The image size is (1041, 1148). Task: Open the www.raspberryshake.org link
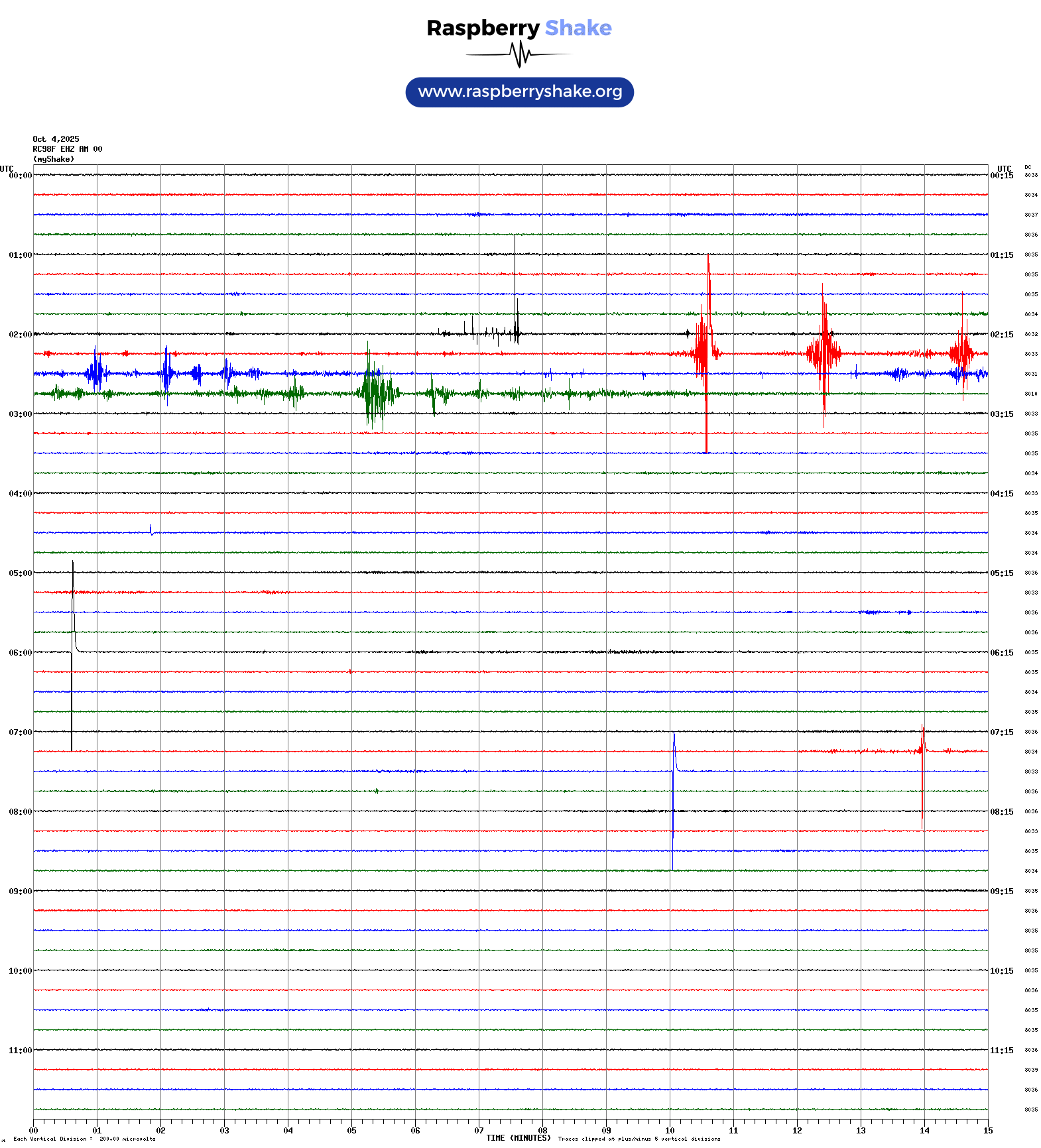(x=519, y=92)
